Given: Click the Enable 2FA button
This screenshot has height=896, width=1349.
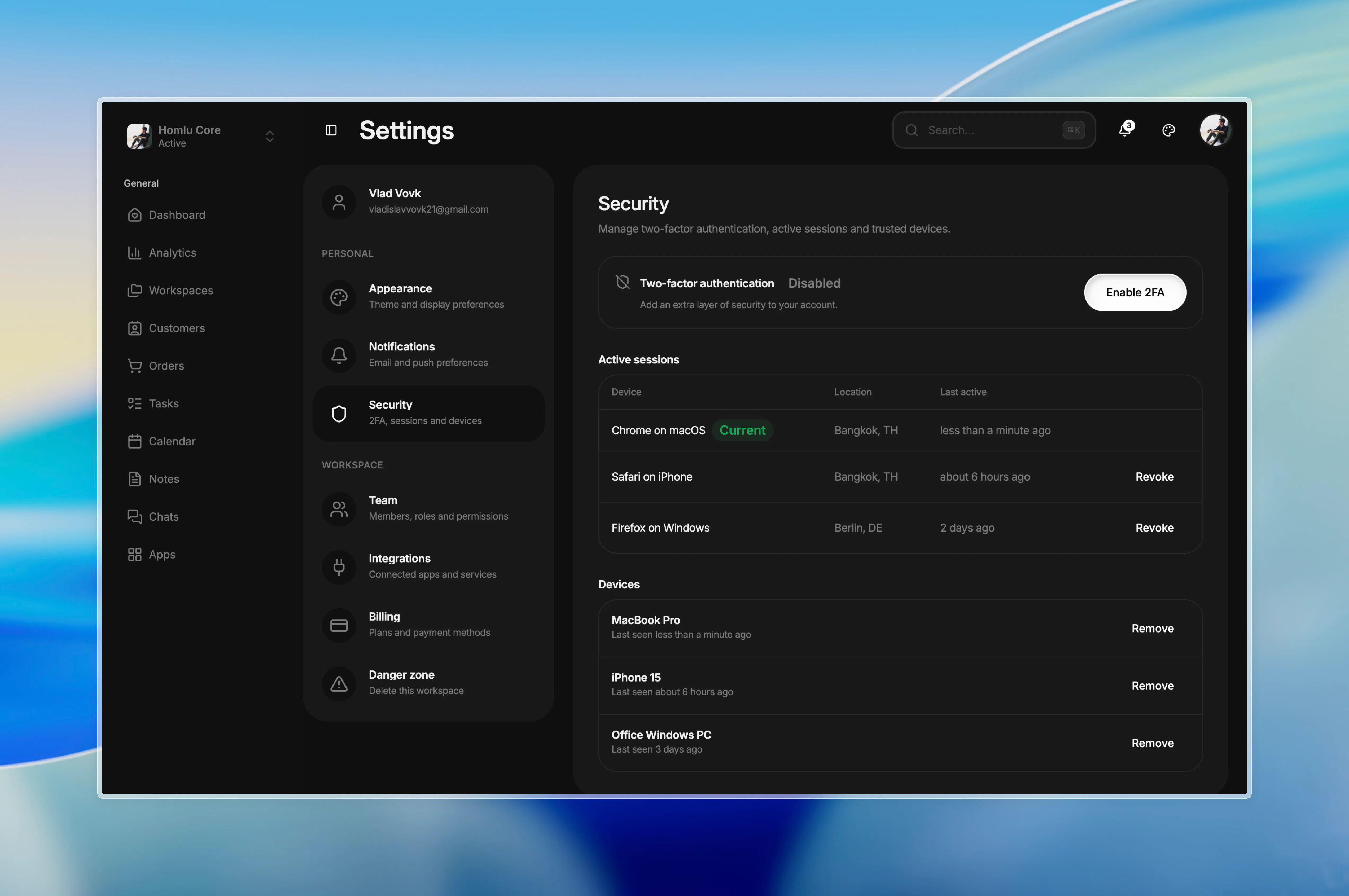Looking at the screenshot, I should [x=1135, y=293].
